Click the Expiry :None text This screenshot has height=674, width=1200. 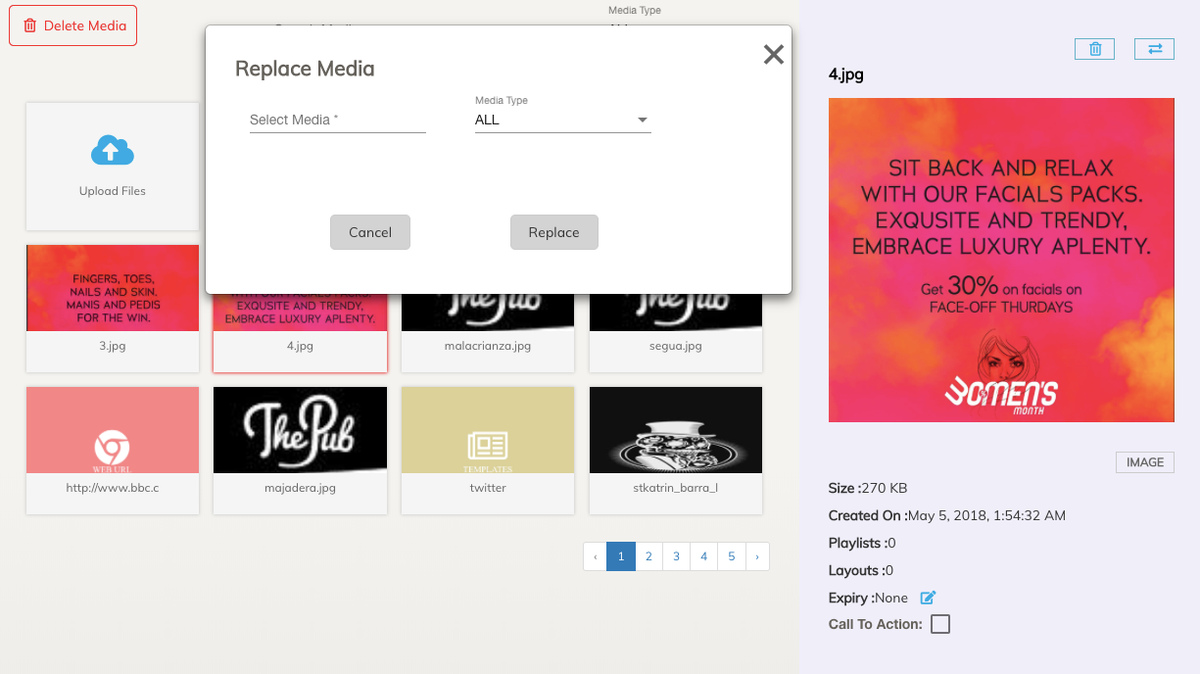click(x=868, y=598)
